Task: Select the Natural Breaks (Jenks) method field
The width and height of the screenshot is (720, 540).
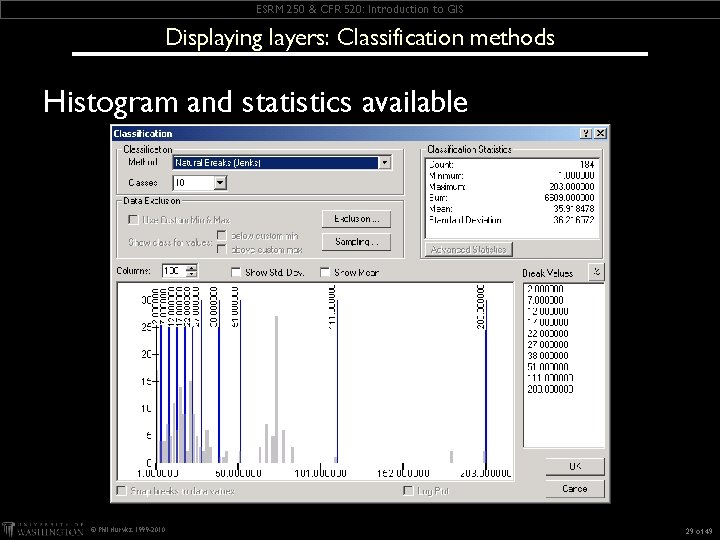Action: (x=276, y=163)
